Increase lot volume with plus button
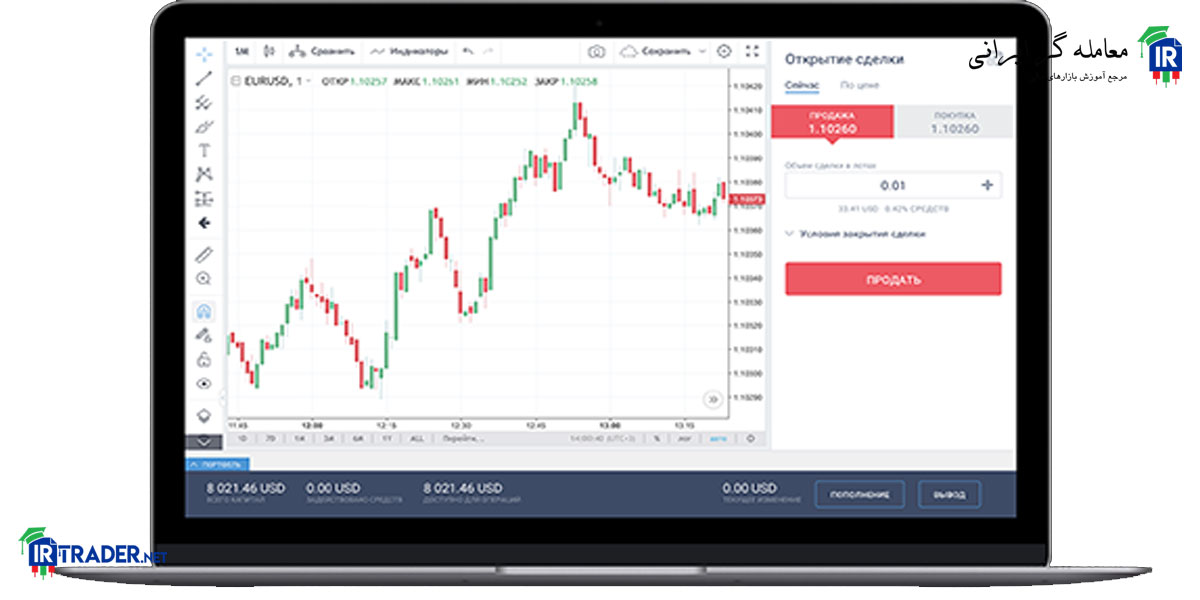 tap(988, 185)
